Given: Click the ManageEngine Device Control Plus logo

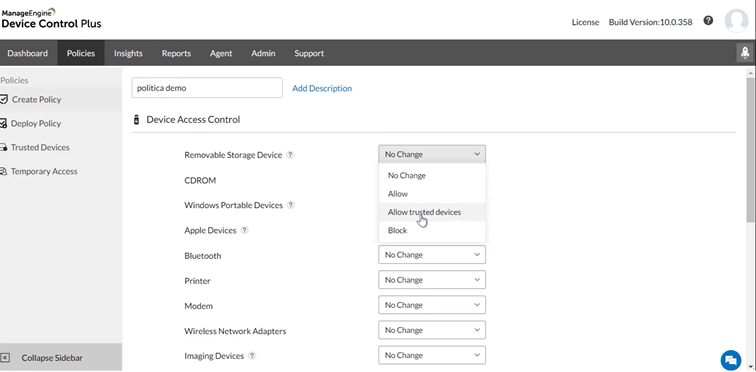Looking at the screenshot, I should pyautogui.click(x=51, y=18).
